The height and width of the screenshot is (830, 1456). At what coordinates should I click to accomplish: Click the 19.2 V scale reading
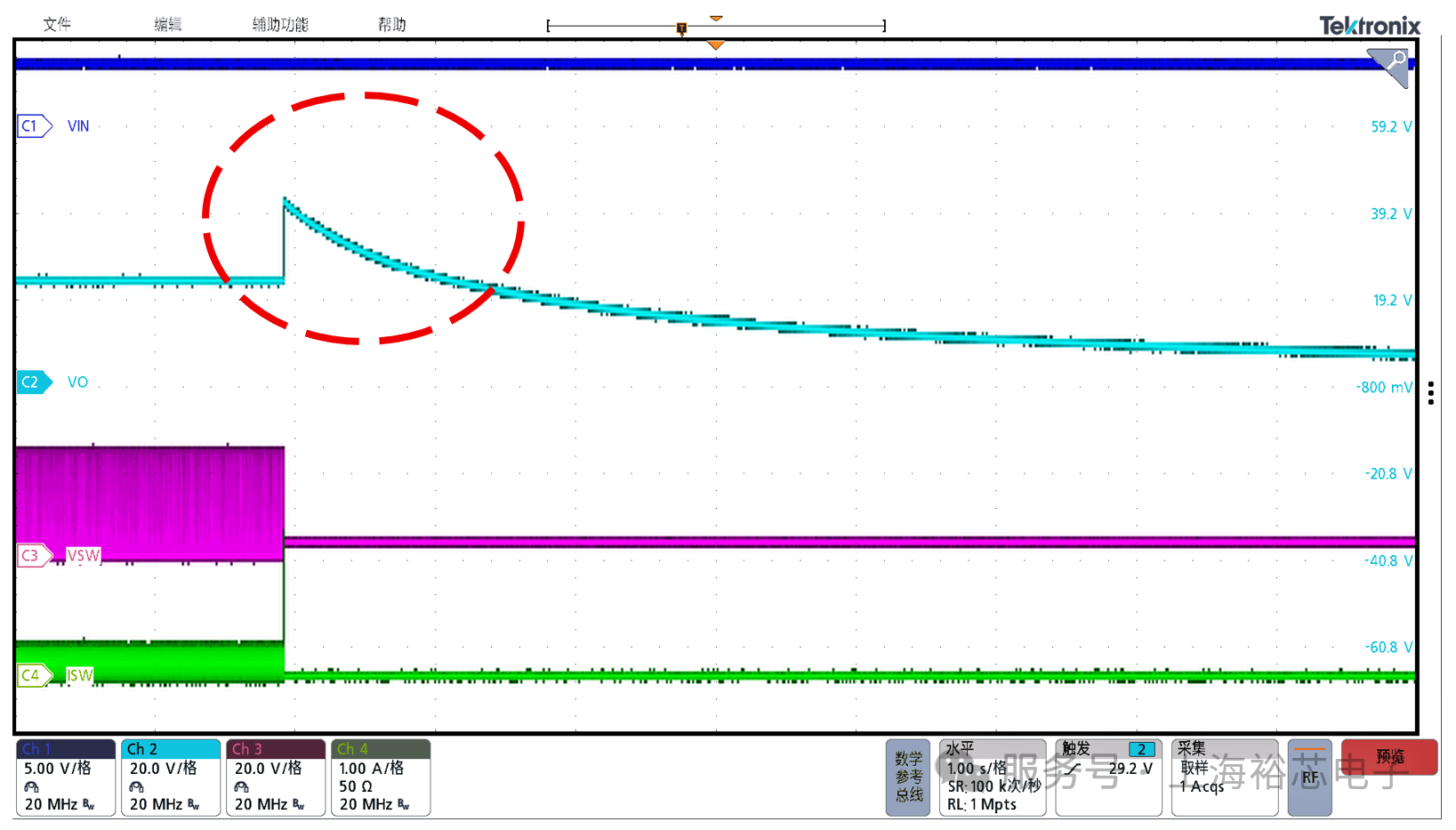pyautogui.click(x=1392, y=301)
